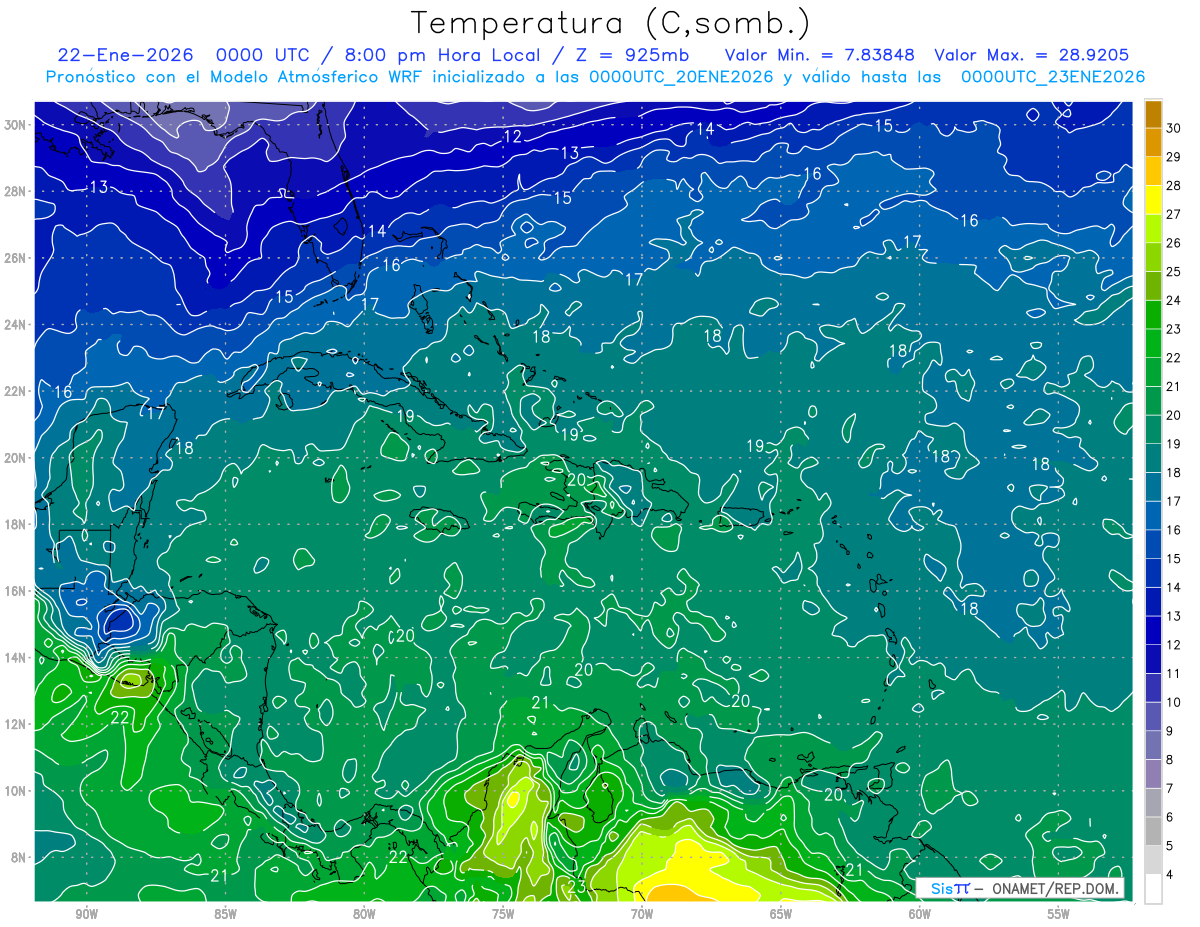This screenshot has height=927, width=1200.
Task: Click the 24N latitude axis label
Action: tap(15, 325)
